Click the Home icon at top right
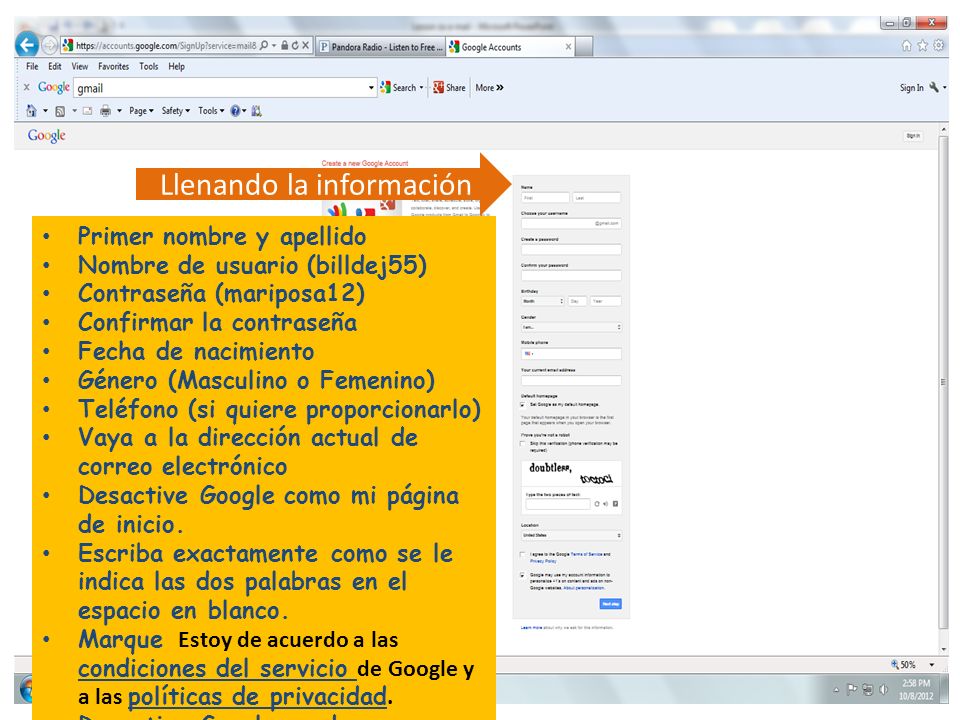The image size is (960, 720). point(907,46)
